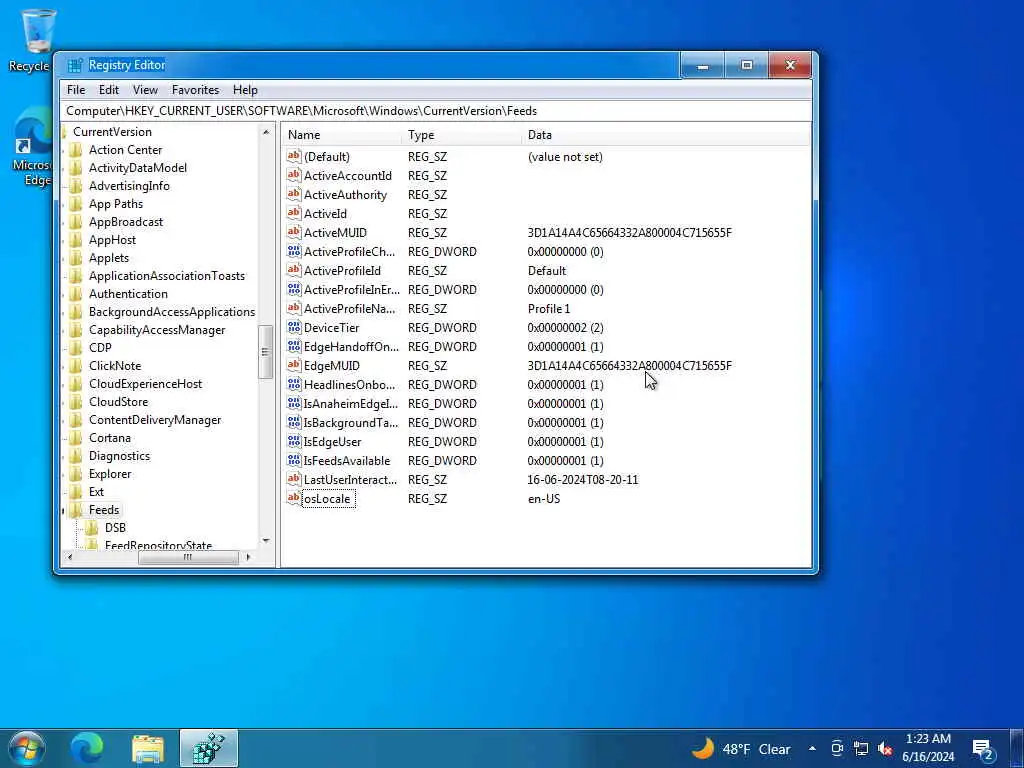Screen dimensions: 1024x768
Task: Open the View menu
Action: tap(146, 90)
